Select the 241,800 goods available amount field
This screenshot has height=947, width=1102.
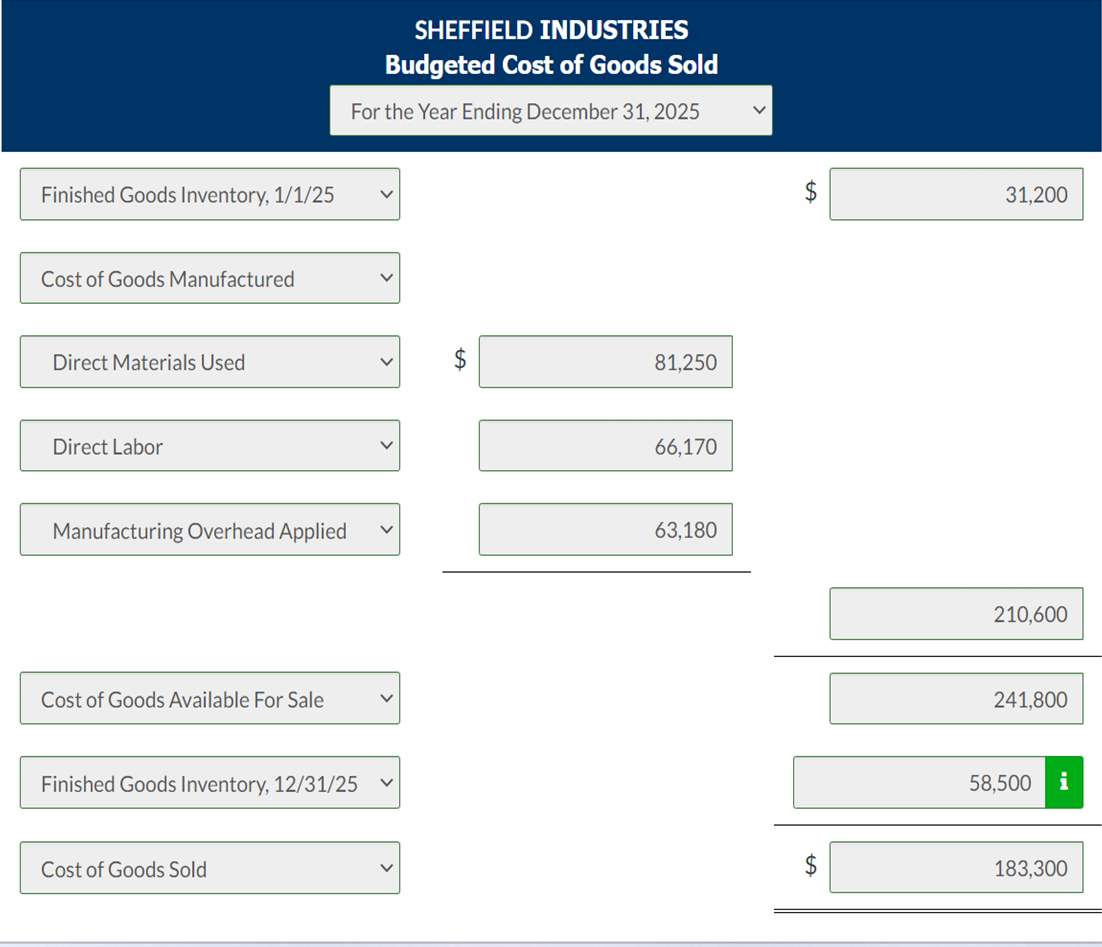tap(955, 698)
